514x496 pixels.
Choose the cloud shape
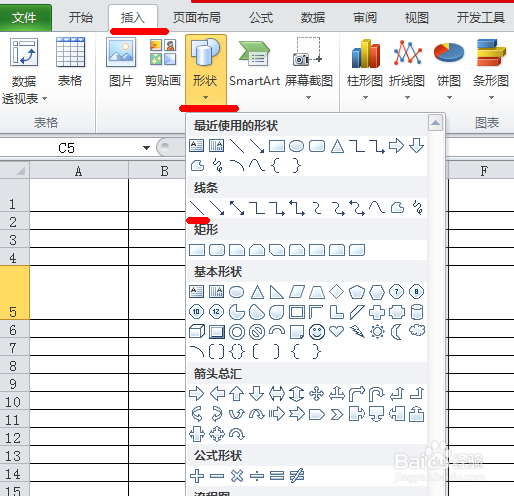point(417,331)
